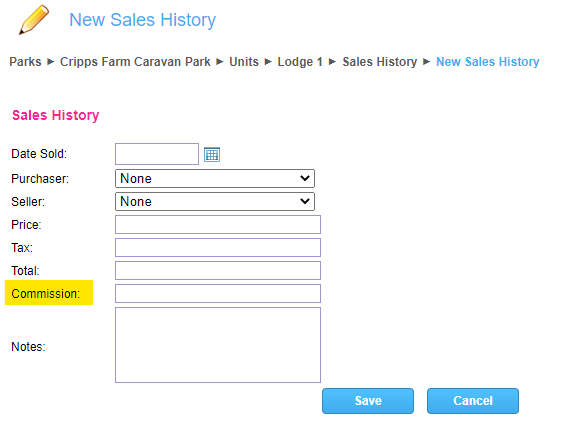Click New Sales History breadcrumb
Image resolution: width=576 pixels, height=441 pixels.
[x=488, y=62]
